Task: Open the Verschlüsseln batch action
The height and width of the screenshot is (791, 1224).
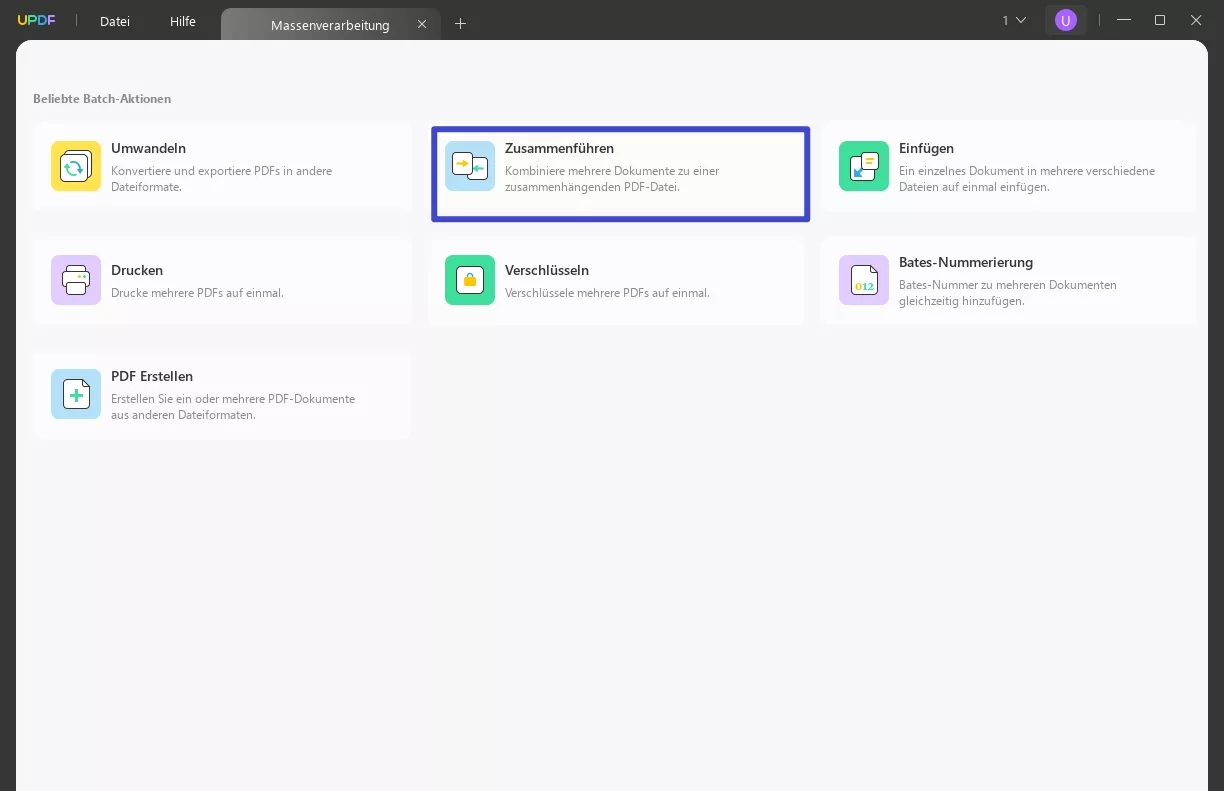Action: tap(615, 280)
